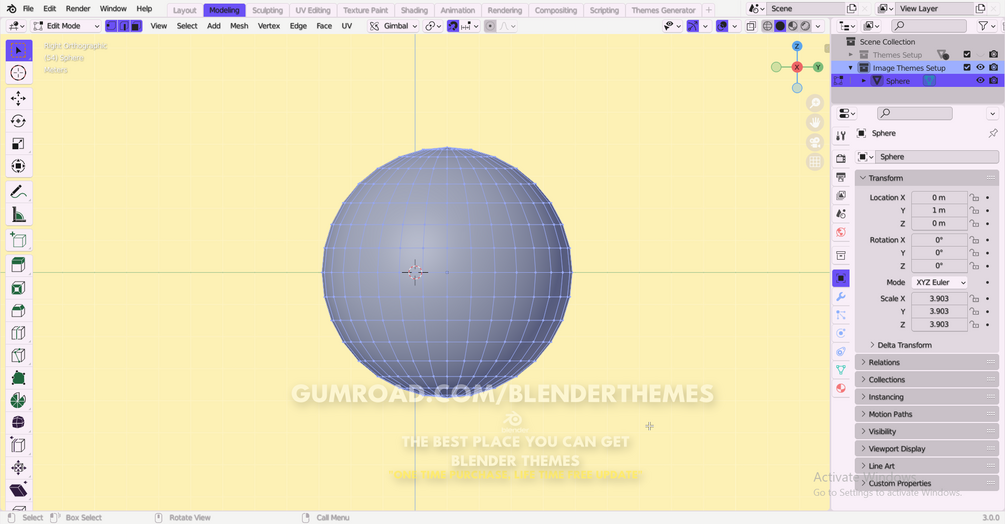Select the Scale tool
This screenshot has width=1005, height=524.
click(19, 143)
